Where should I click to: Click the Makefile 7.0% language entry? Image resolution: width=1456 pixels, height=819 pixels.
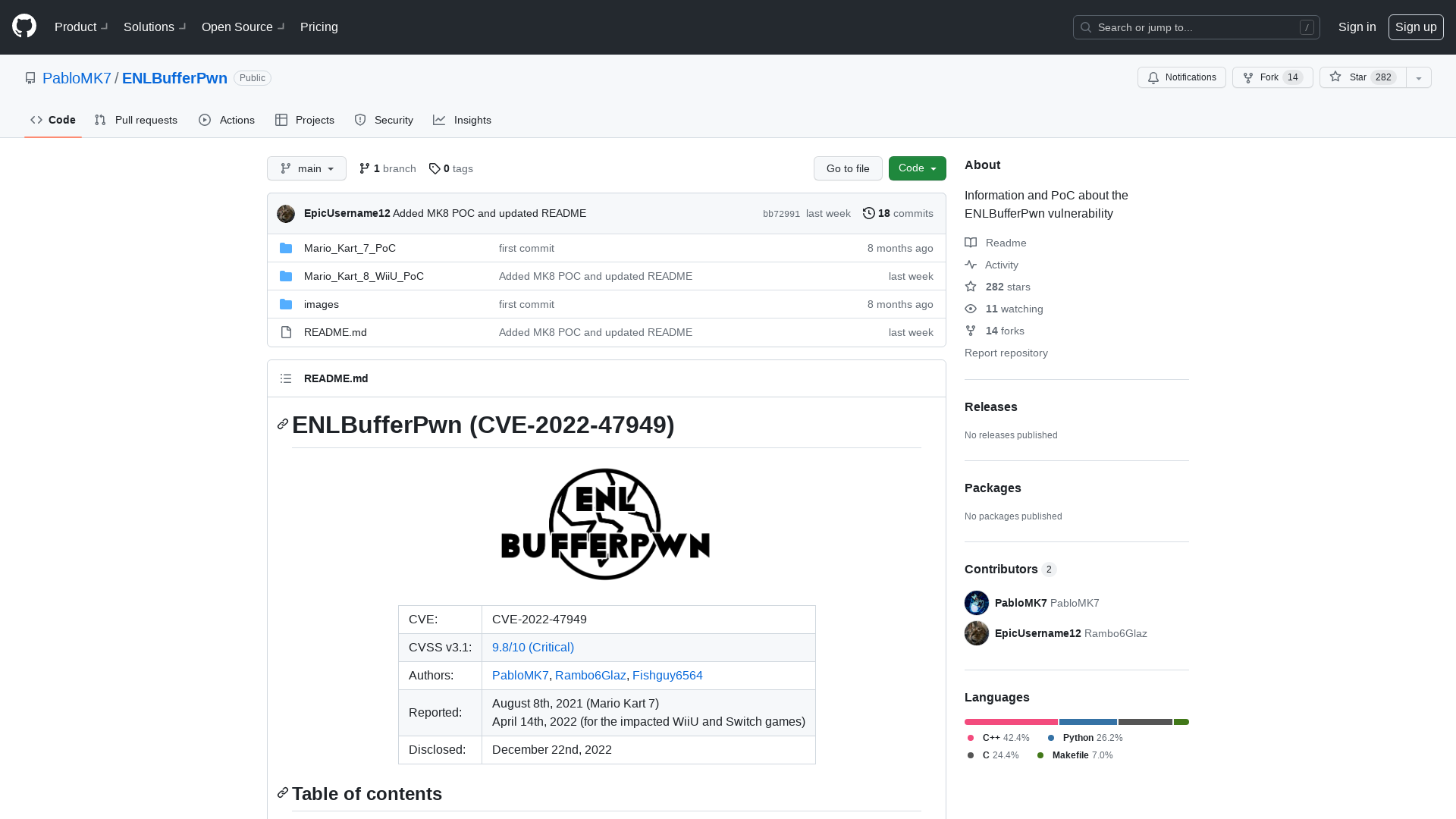point(1075,755)
